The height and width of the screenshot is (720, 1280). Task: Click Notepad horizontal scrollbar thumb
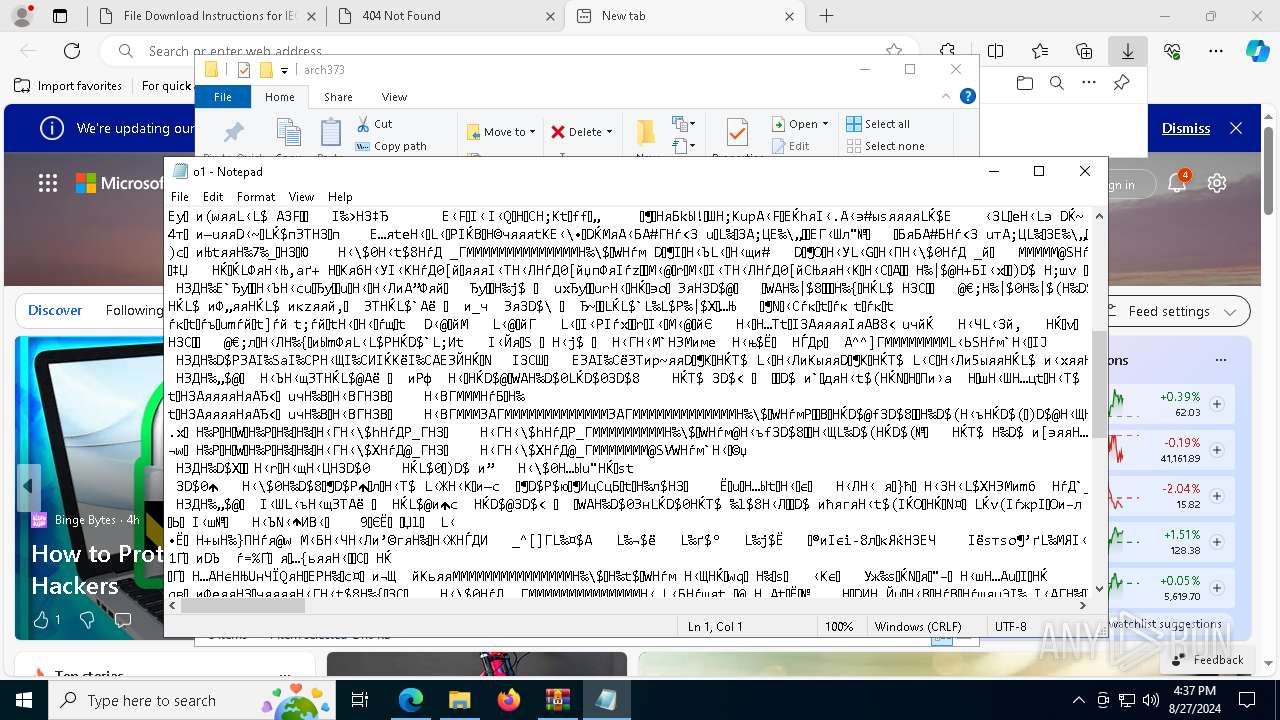coord(242,605)
